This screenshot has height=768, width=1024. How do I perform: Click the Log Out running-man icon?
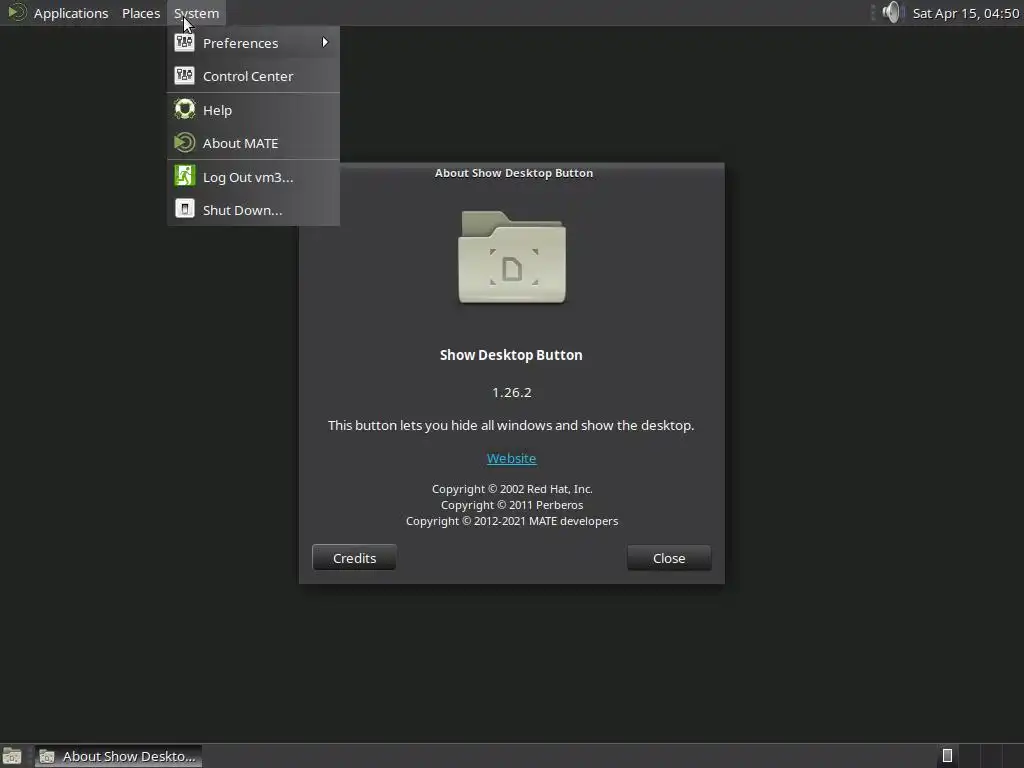[184, 176]
